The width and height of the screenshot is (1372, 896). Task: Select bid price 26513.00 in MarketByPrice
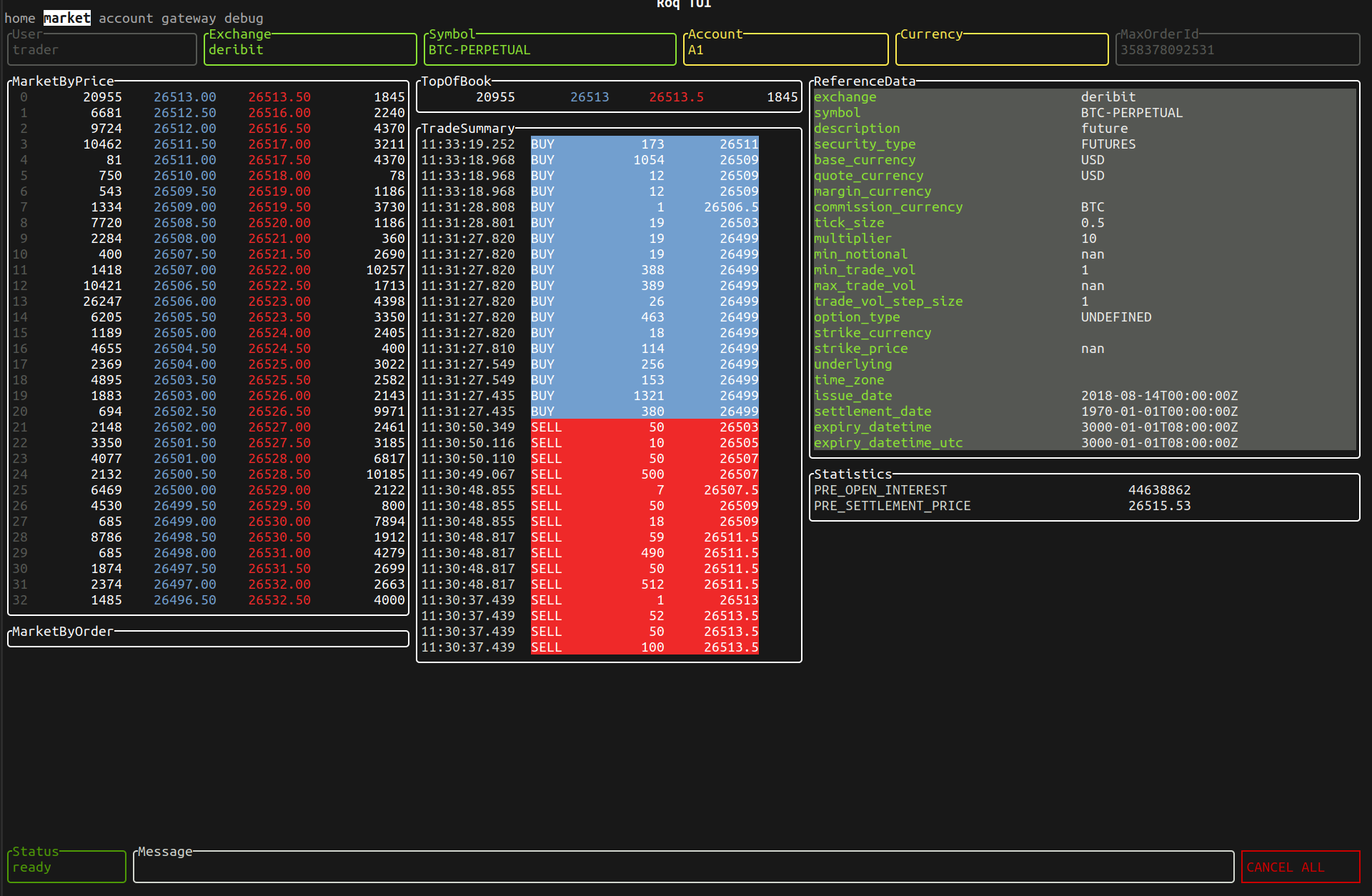click(x=185, y=96)
